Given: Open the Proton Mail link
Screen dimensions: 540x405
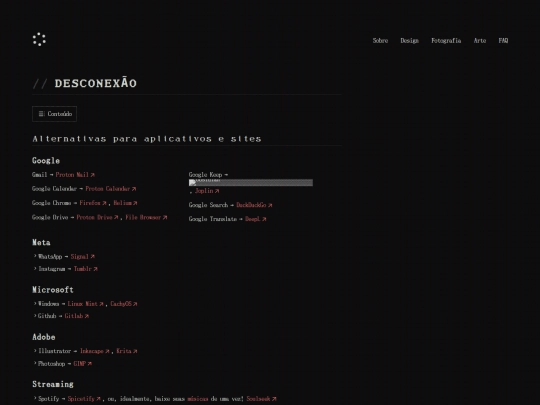Looking at the screenshot, I should point(75,175).
